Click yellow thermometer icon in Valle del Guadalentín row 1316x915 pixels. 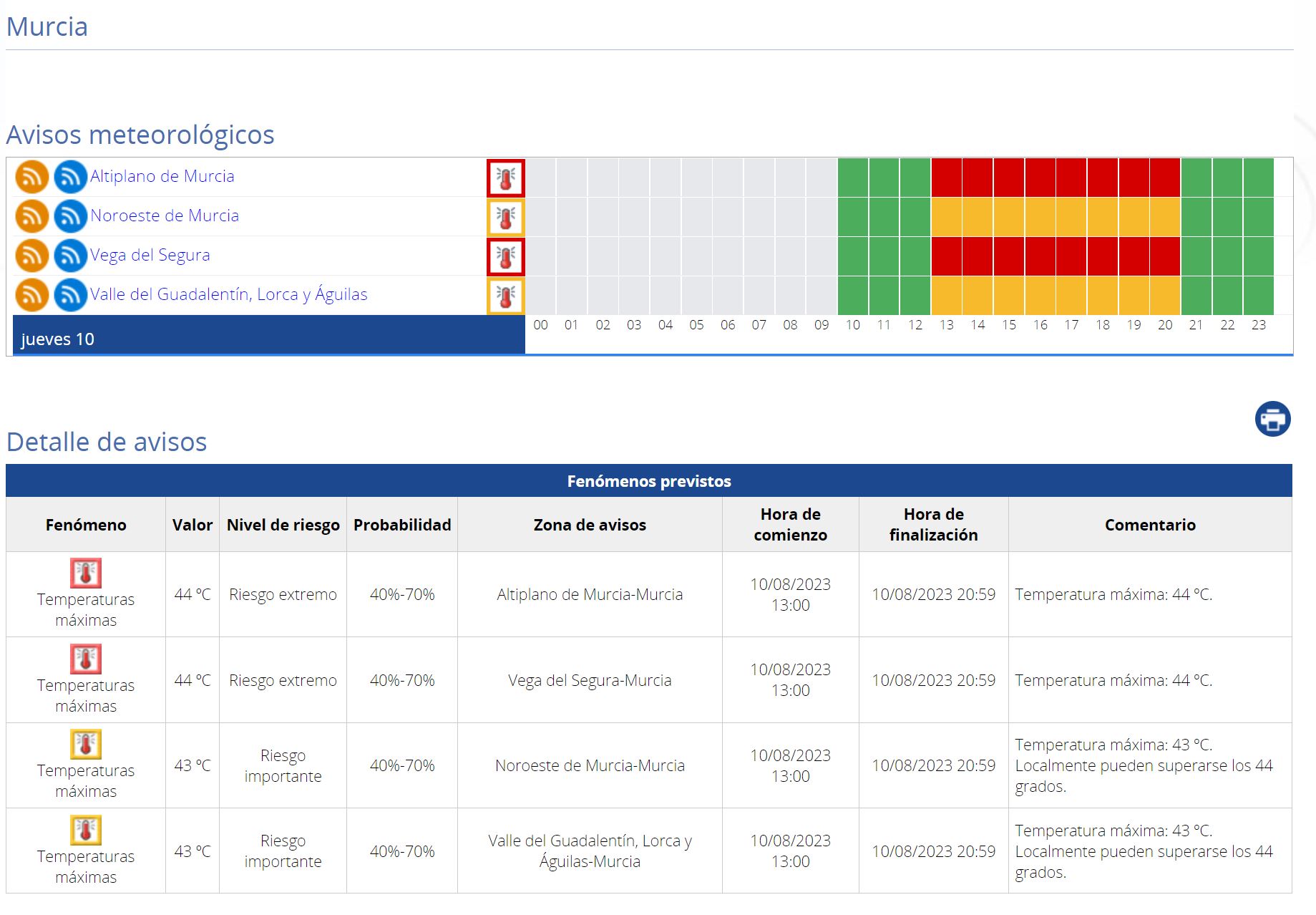506,296
